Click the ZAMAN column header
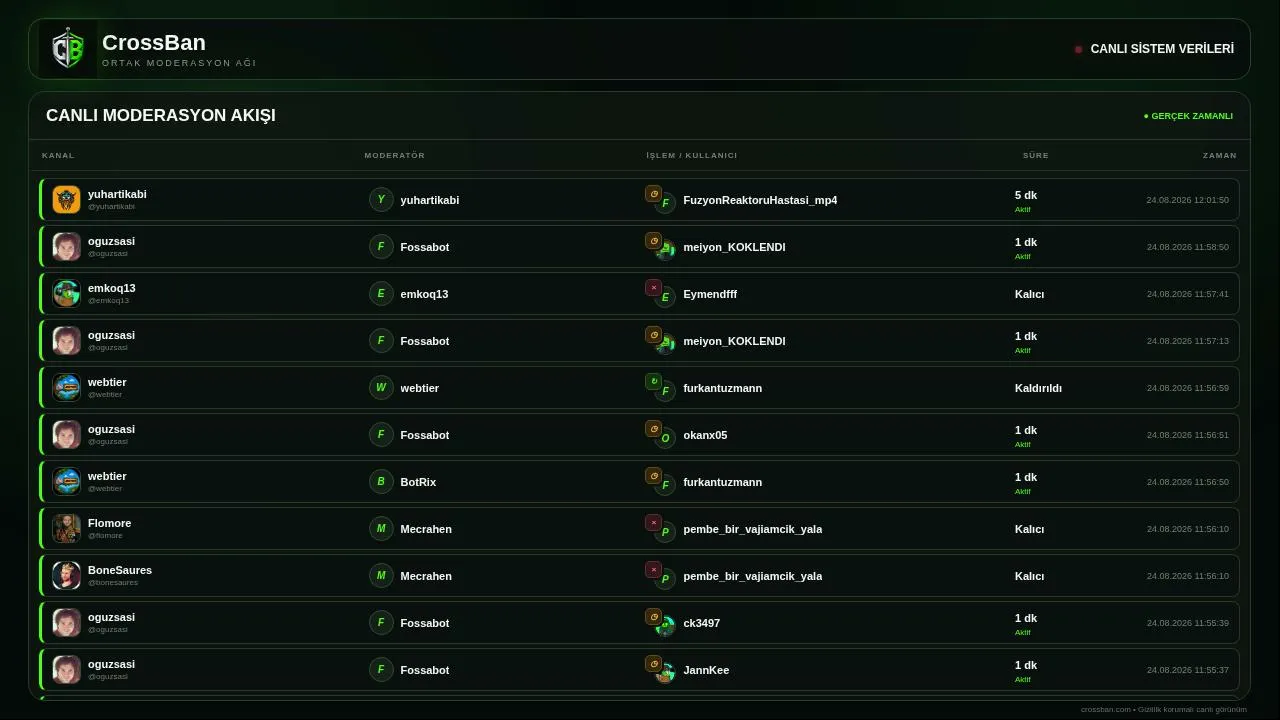 pos(1220,155)
